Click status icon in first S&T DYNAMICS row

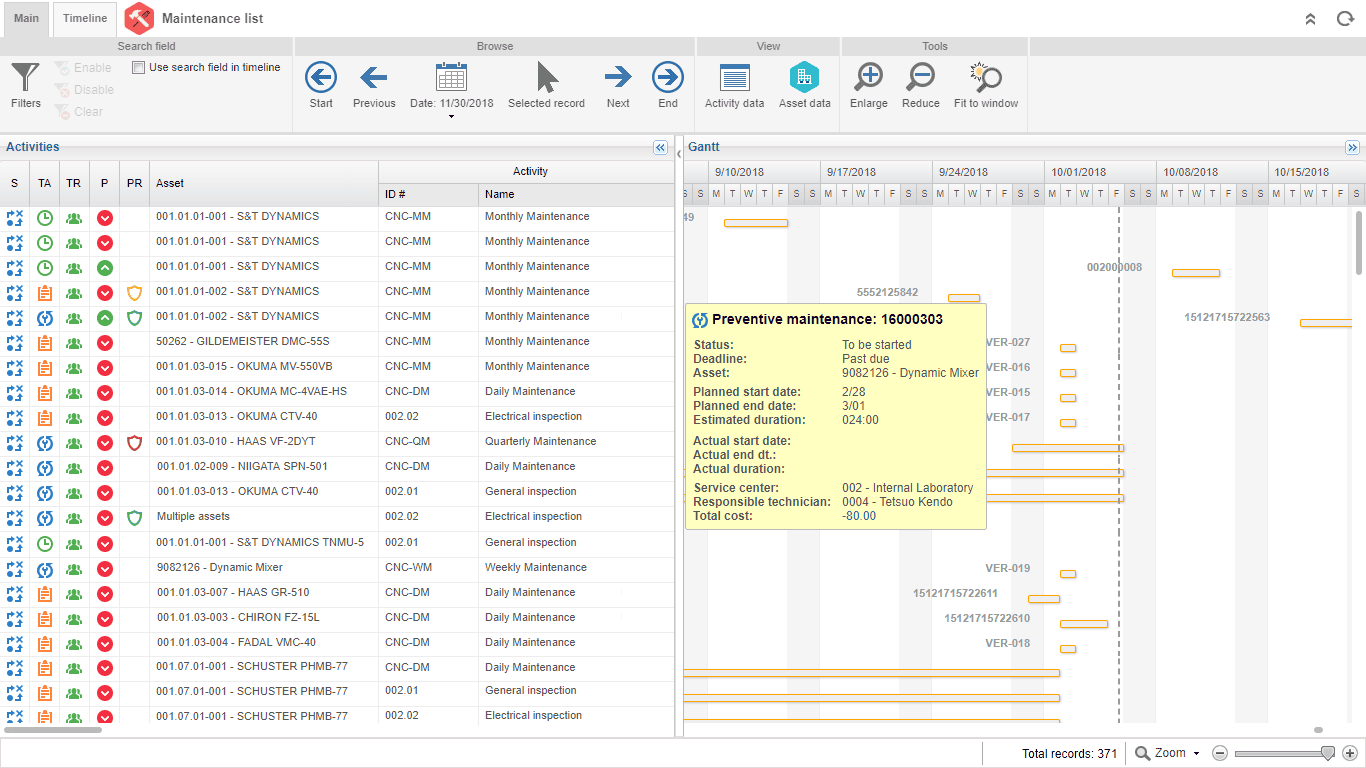[15, 217]
